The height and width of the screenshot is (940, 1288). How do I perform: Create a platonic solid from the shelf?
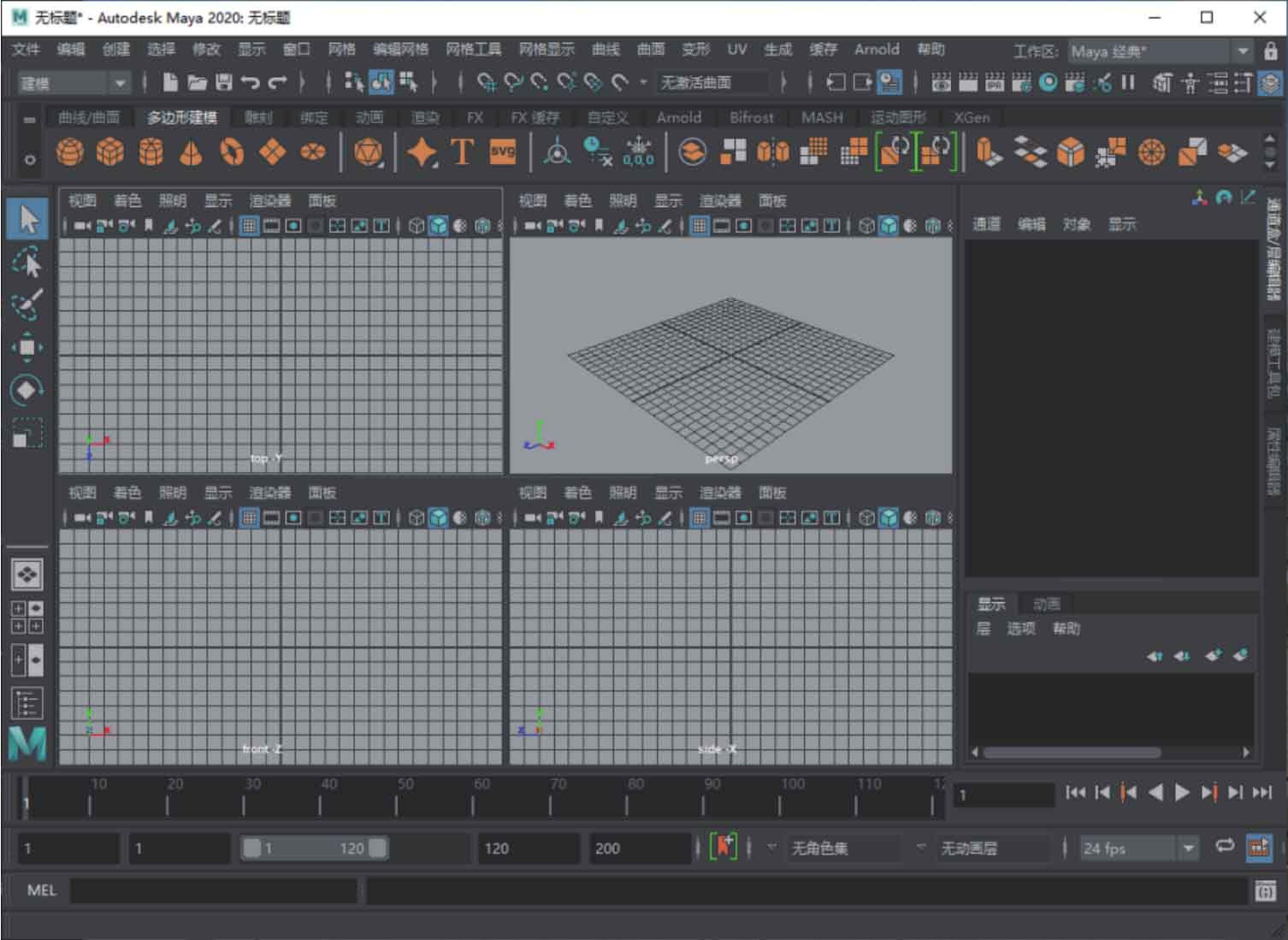369,152
